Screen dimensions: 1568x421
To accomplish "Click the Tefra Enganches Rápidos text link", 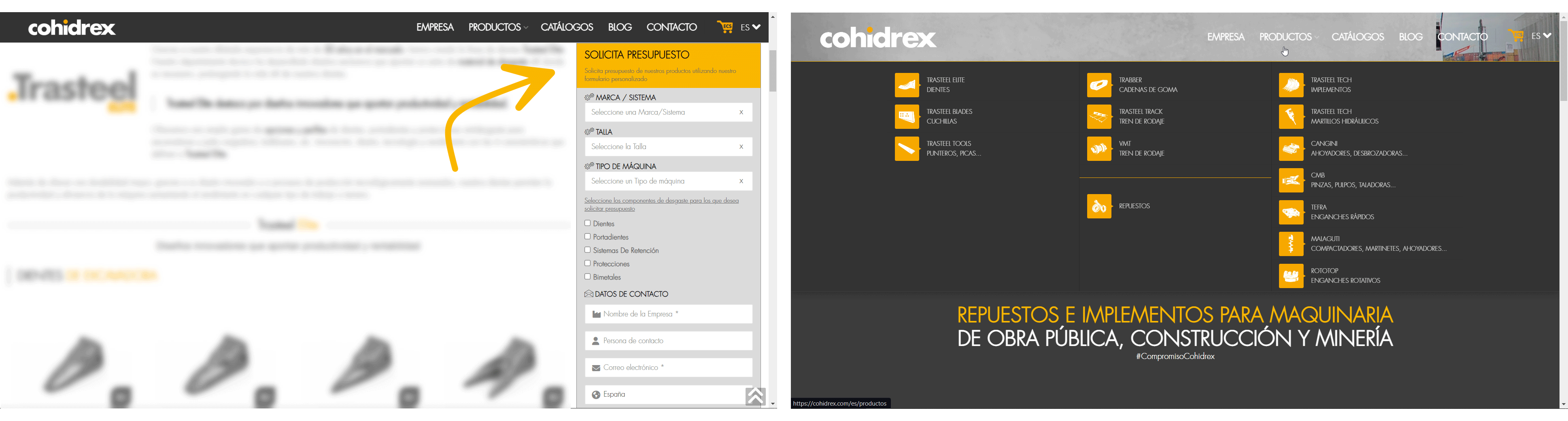I will pyautogui.click(x=1342, y=212).
